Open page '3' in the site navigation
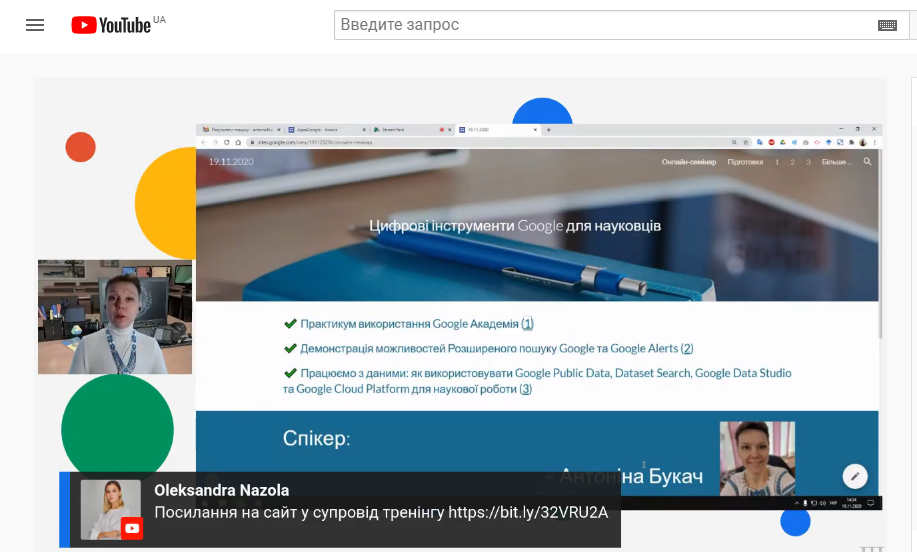The image size is (917, 552). click(808, 162)
